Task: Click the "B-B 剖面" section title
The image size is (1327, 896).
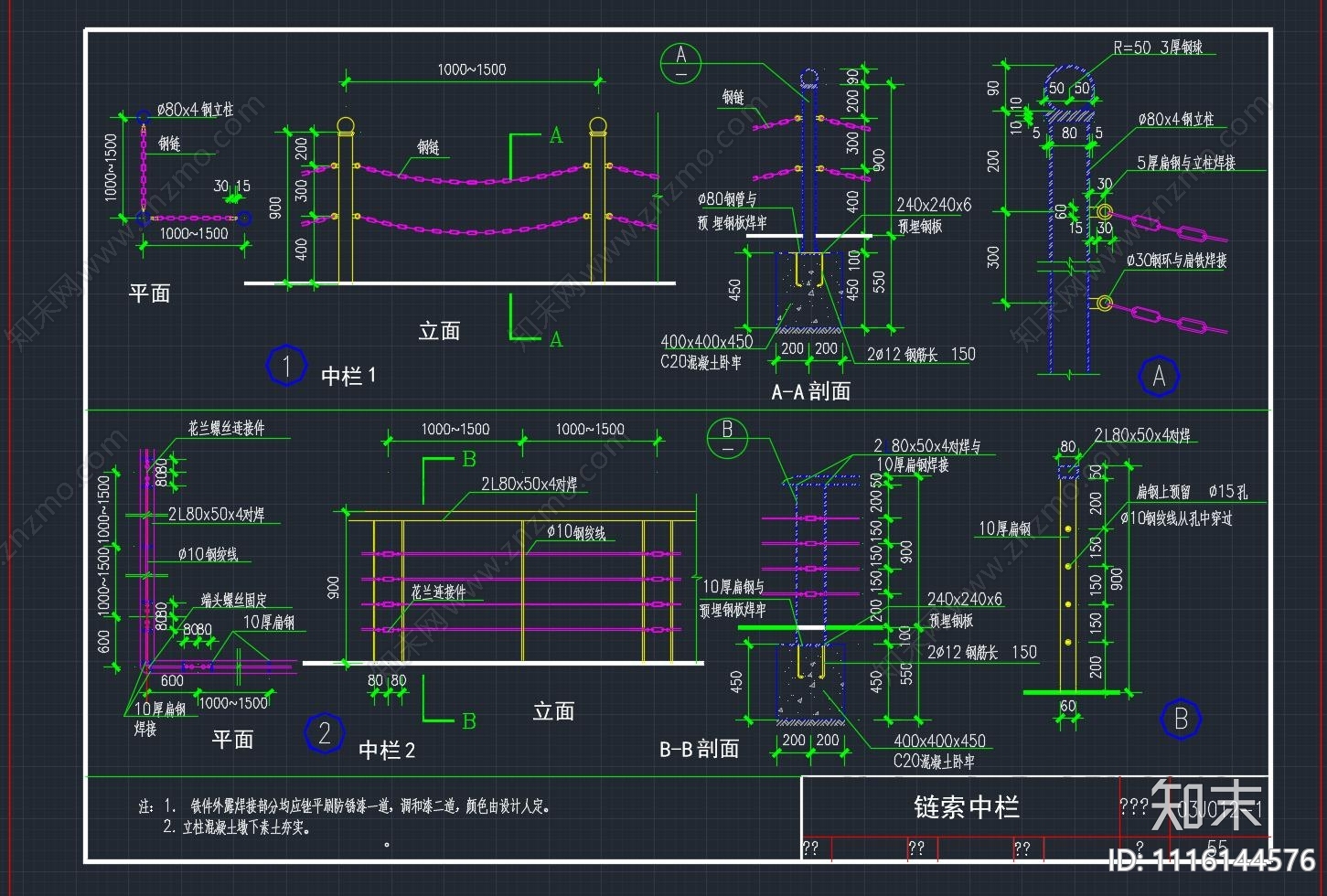Action: (x=700, y=749)
